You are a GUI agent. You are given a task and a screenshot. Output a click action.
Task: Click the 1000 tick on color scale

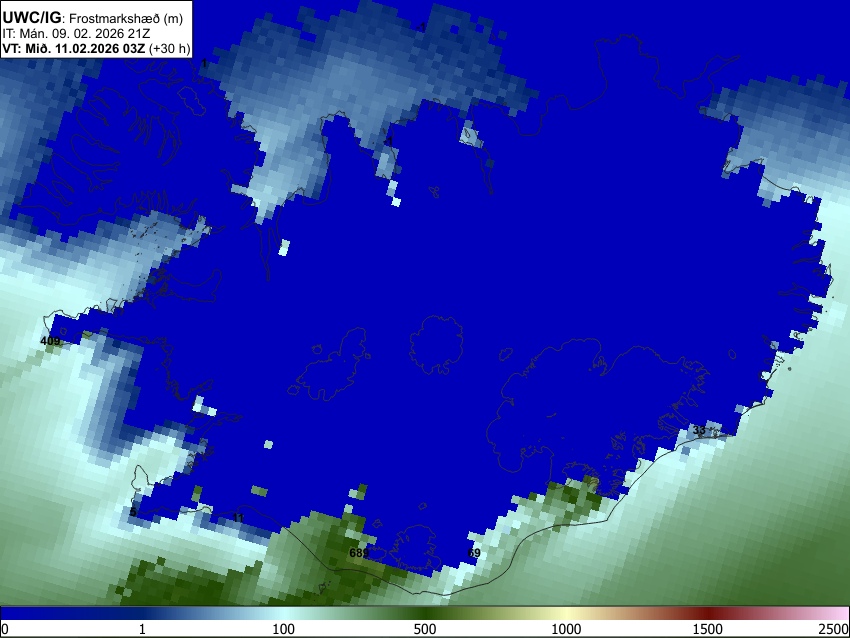(x=566, y=629)
